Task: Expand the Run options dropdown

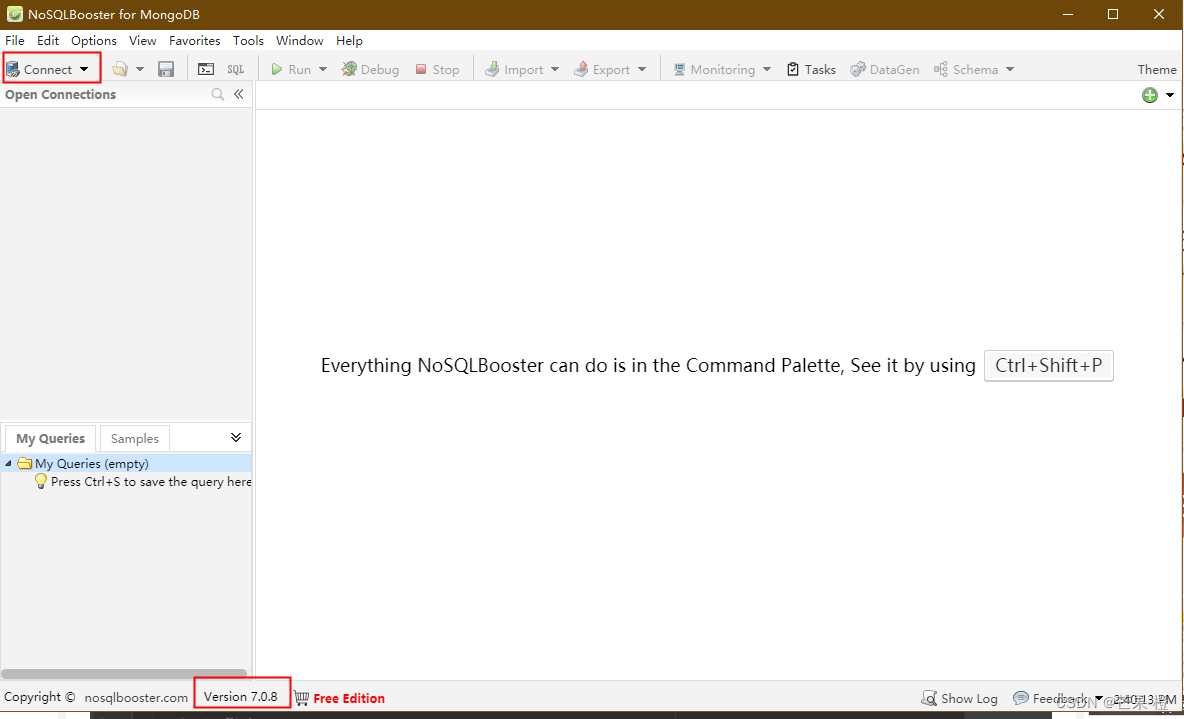Action: point(322,68)
